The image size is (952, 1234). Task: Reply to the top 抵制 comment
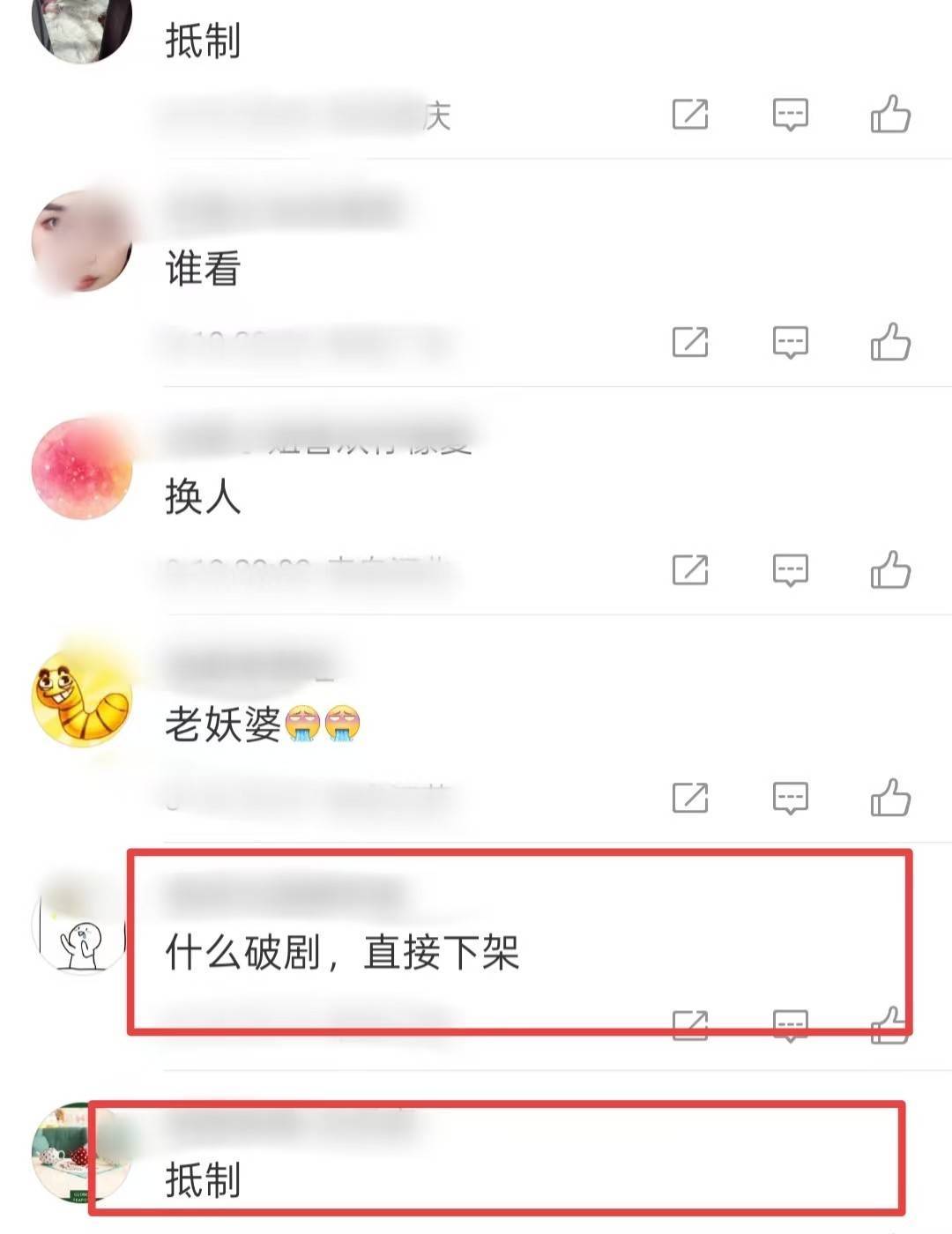(x=791, y=115)
